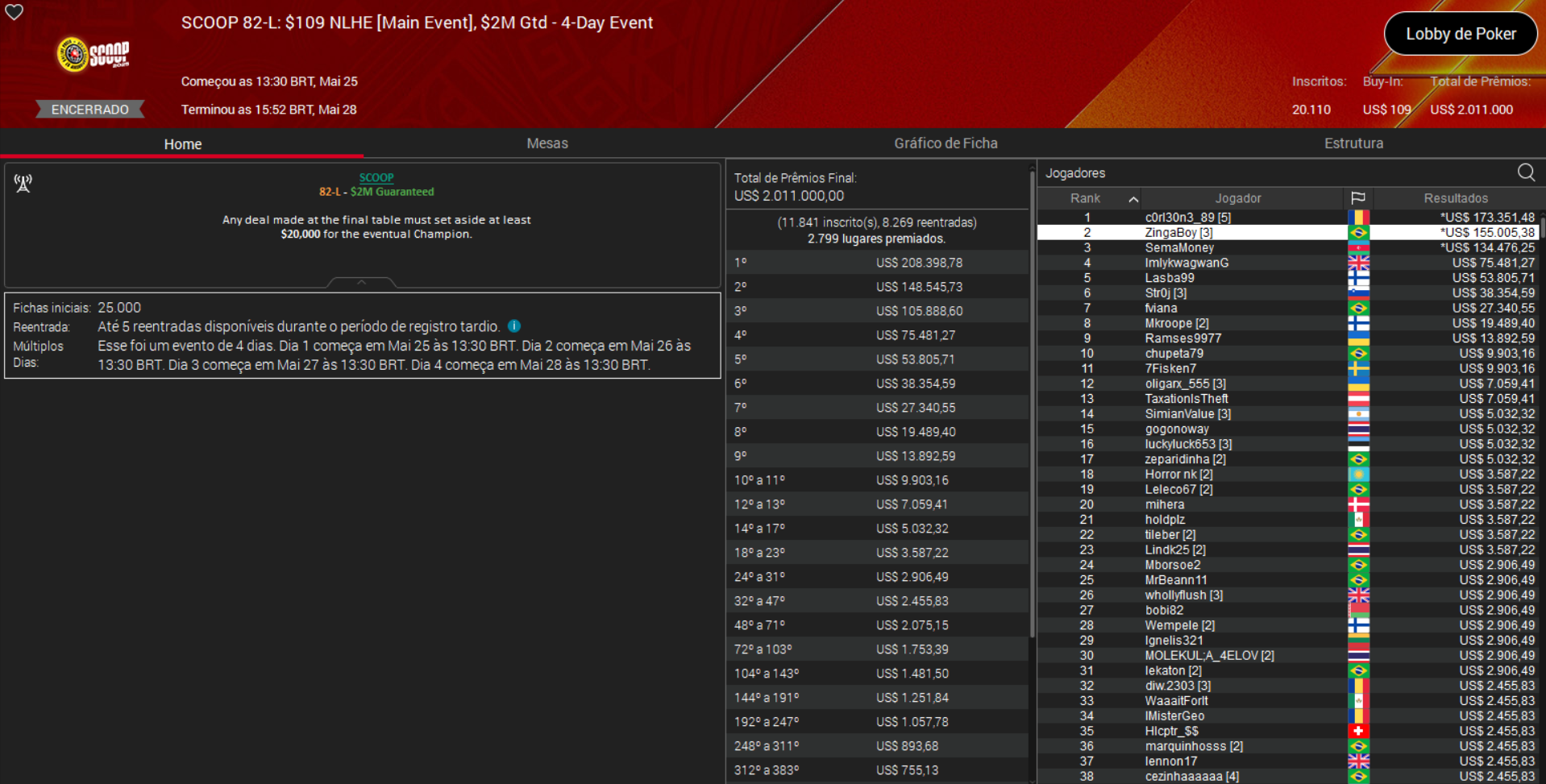Click the blue info icon beside Reentrada

514,326
